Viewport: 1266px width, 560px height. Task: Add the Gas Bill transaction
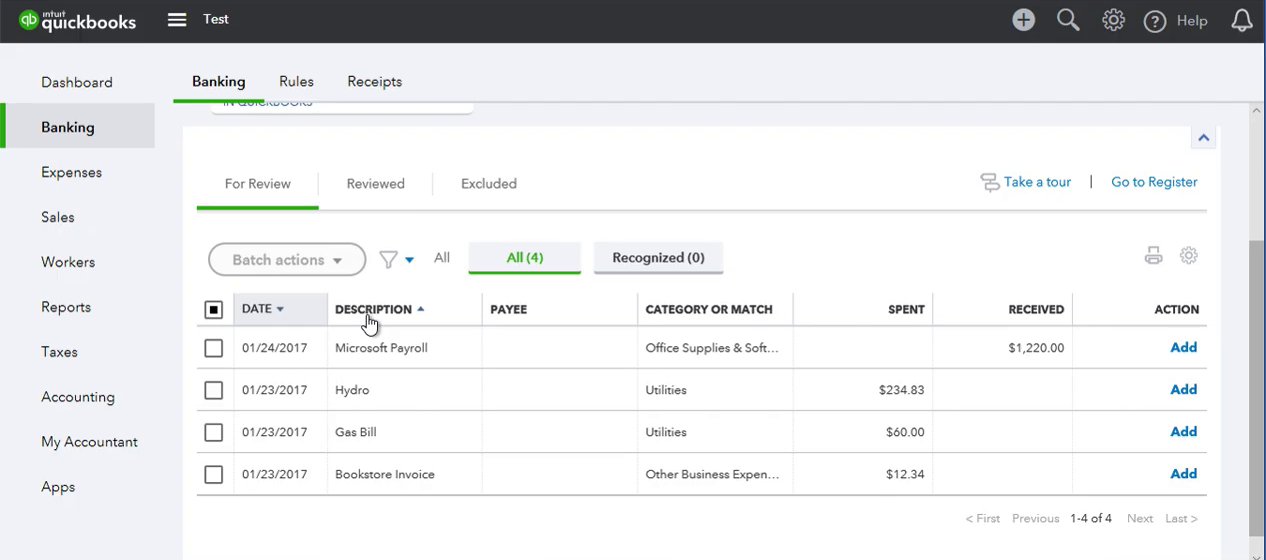point(1184,432)
